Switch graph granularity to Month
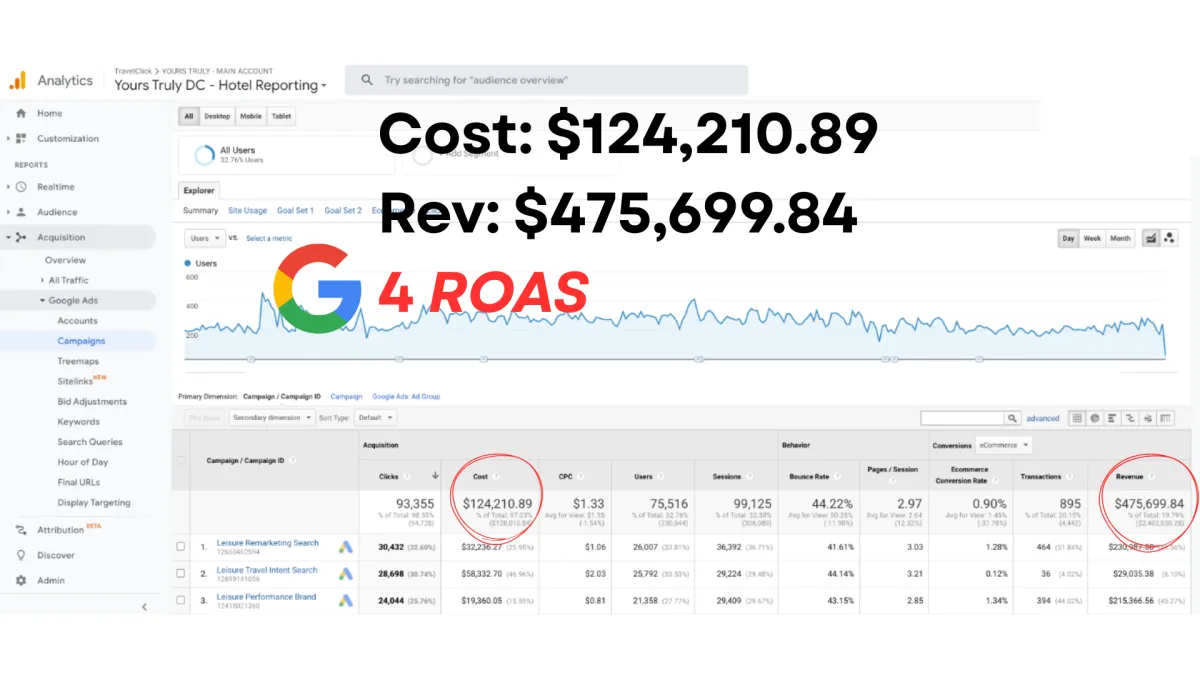This screenshot has width=1200, height=675. [1120, 238]
